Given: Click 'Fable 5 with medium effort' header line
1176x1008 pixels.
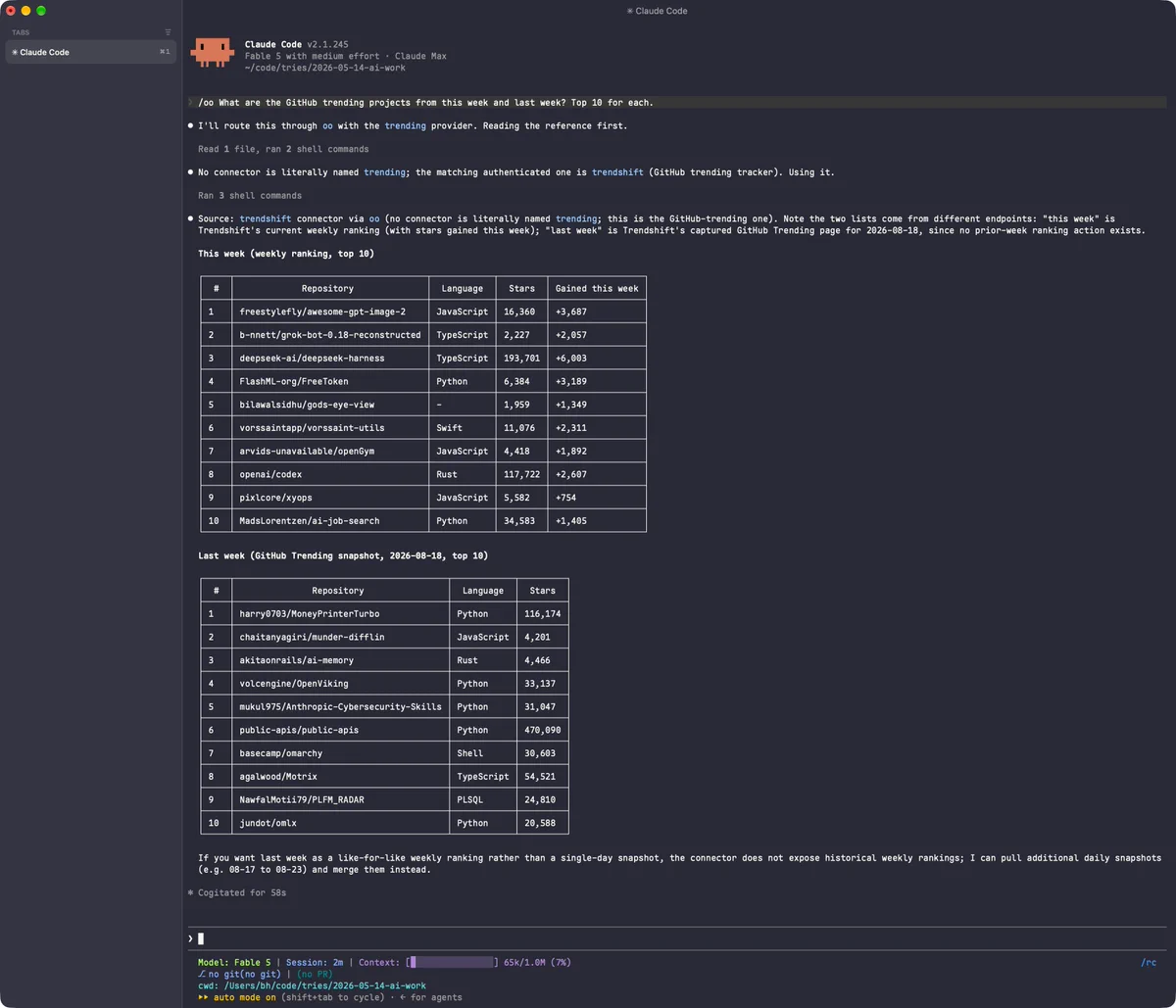Looking at the screenshot, I should point(314,56).
